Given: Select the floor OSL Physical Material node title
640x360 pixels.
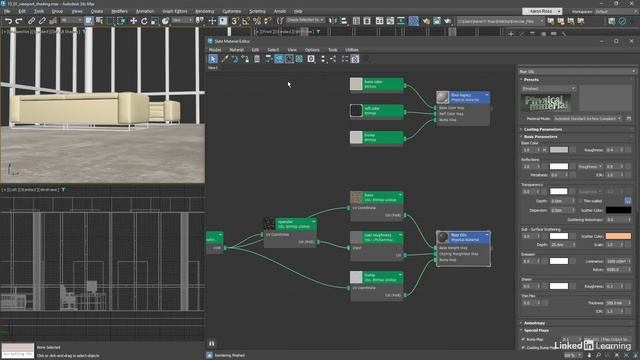Looking at the screenshot, I should tap(469, 238).
